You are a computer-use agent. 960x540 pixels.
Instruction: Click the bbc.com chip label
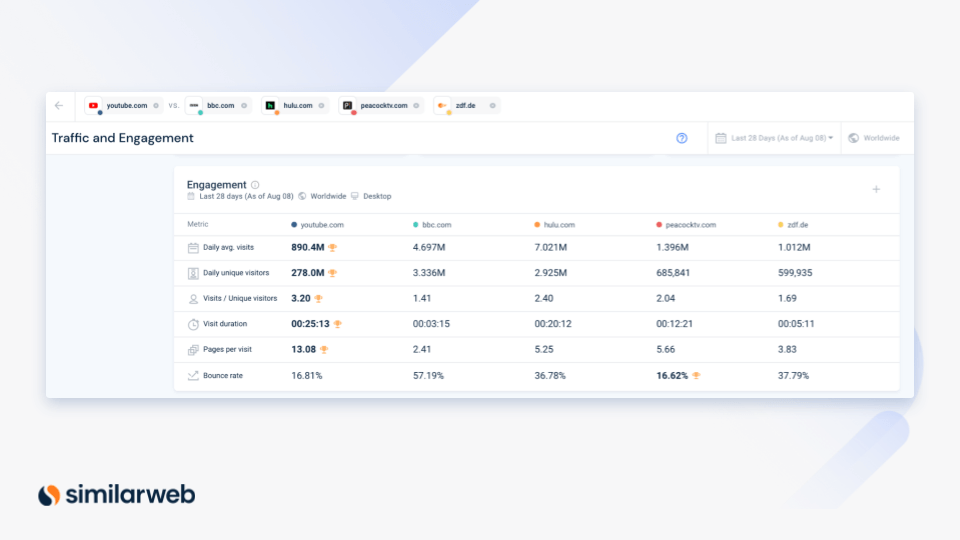(x=220, y=105)
